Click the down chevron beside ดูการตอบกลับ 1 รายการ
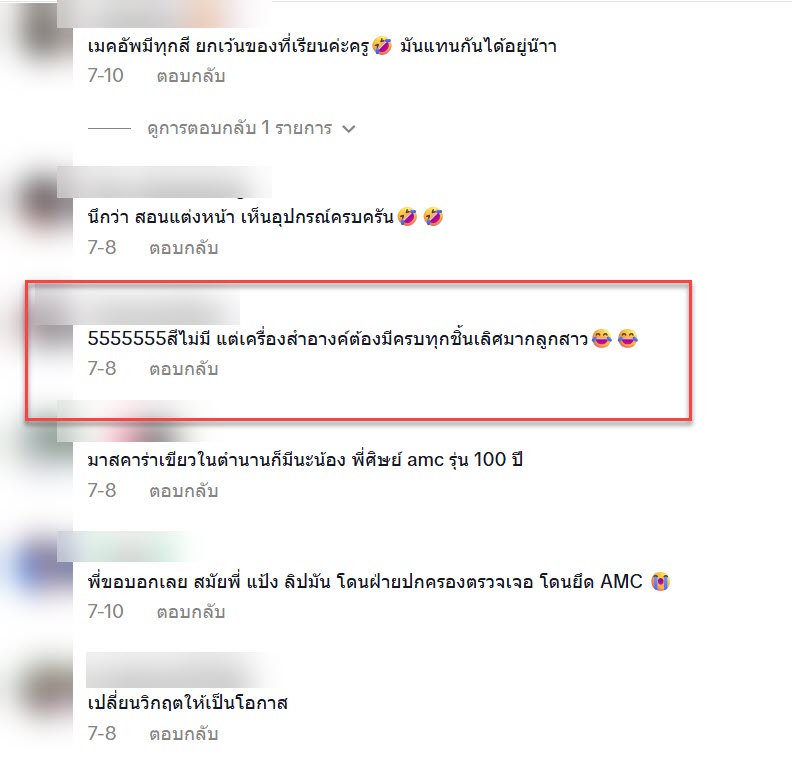This screenshot has height=768, width=792. (349, 129)
